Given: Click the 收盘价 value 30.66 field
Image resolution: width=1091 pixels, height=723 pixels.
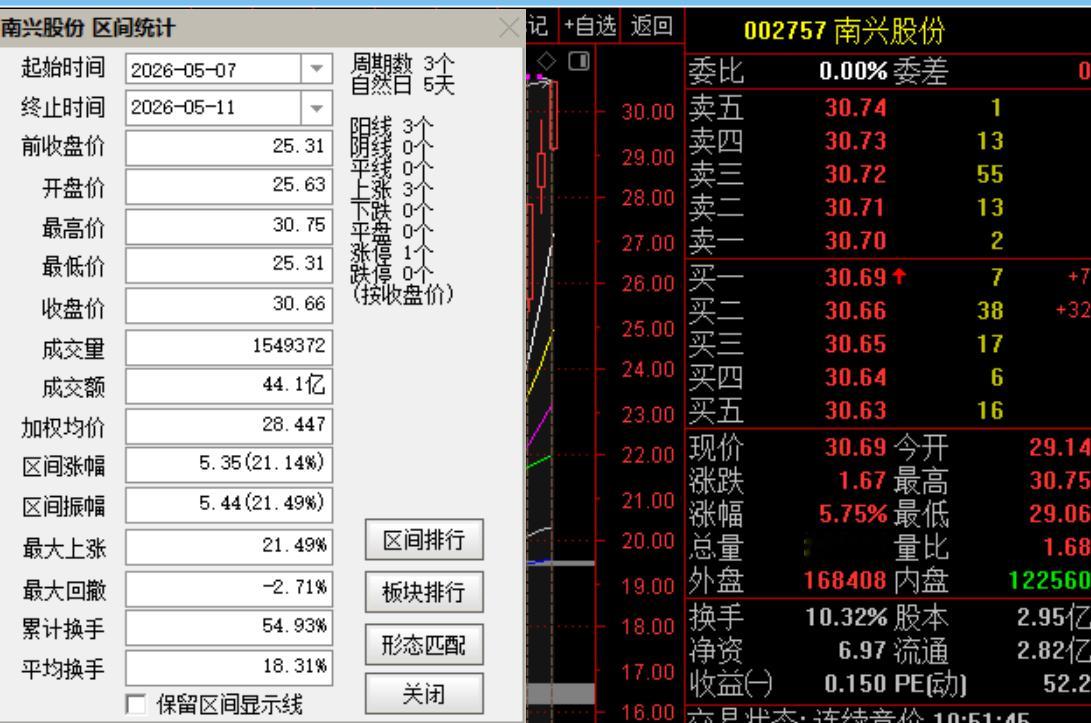Looking at the screenshot, I should (229, 304).
